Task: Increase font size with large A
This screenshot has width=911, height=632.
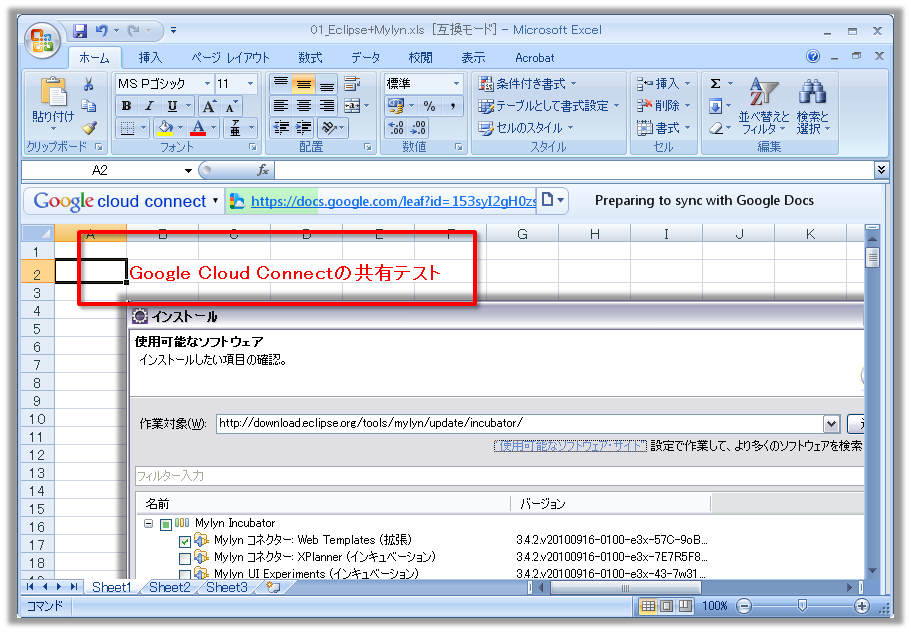Action: 209,106
